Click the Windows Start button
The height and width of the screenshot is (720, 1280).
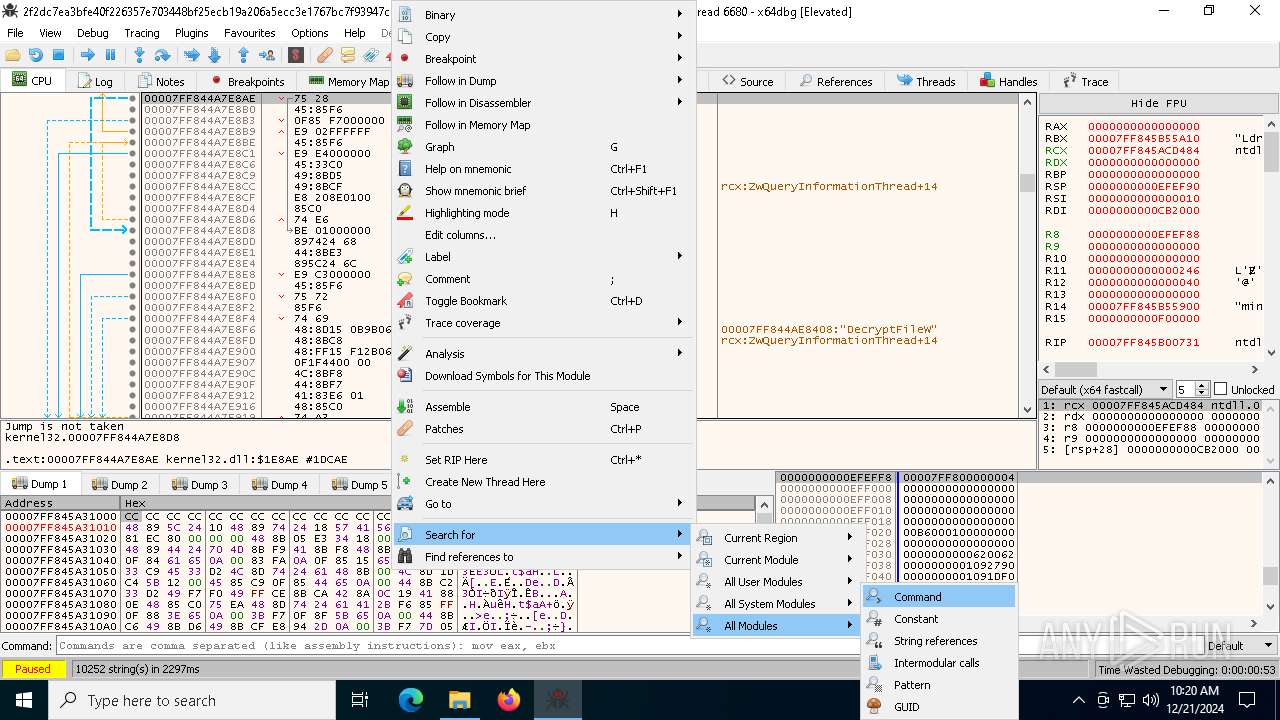tap(24, 700)
